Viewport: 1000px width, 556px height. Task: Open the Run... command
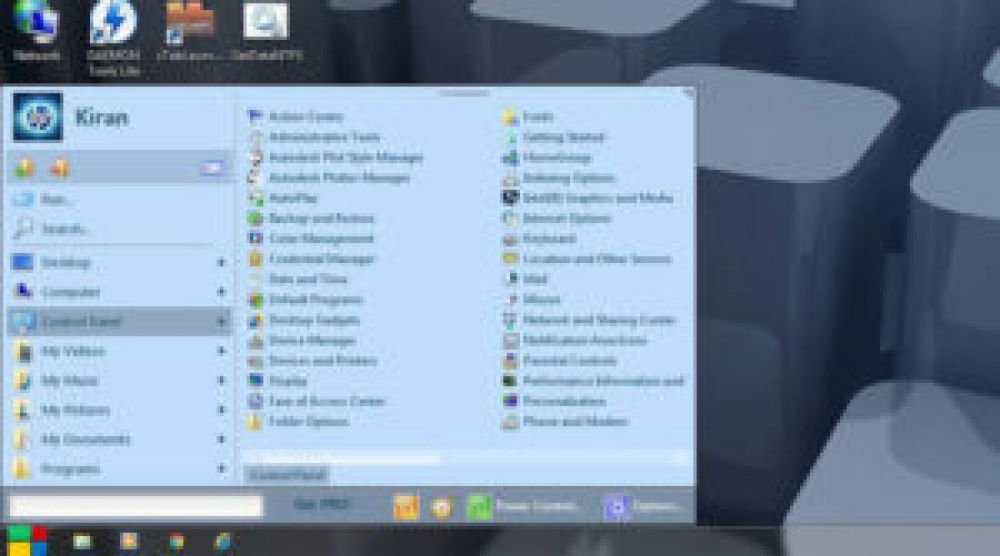coord(119,200)
